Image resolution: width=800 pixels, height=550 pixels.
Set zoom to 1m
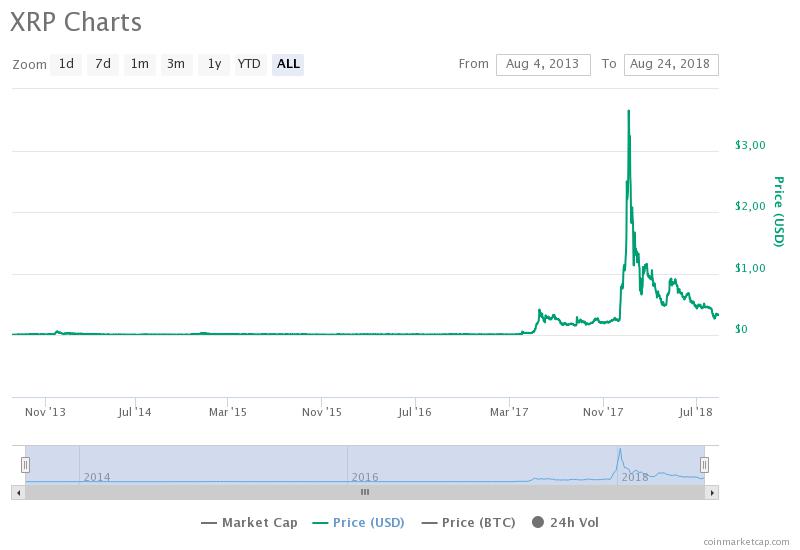click(140, 64)
